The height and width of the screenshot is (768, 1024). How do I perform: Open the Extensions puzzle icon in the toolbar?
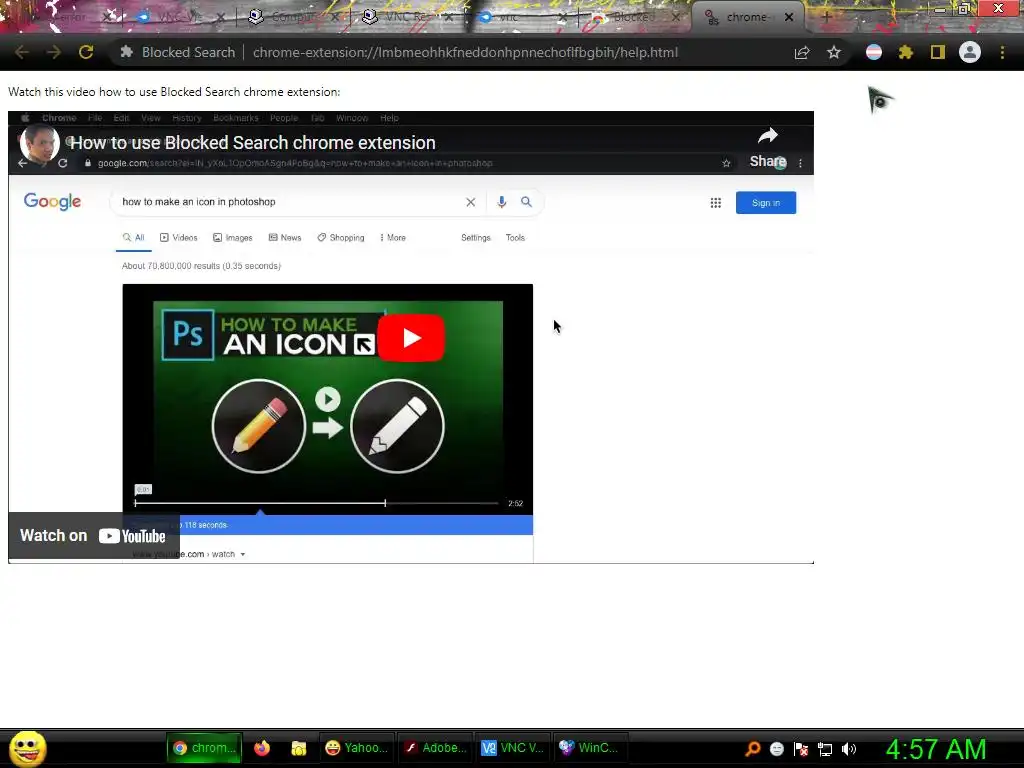(905, 52)
